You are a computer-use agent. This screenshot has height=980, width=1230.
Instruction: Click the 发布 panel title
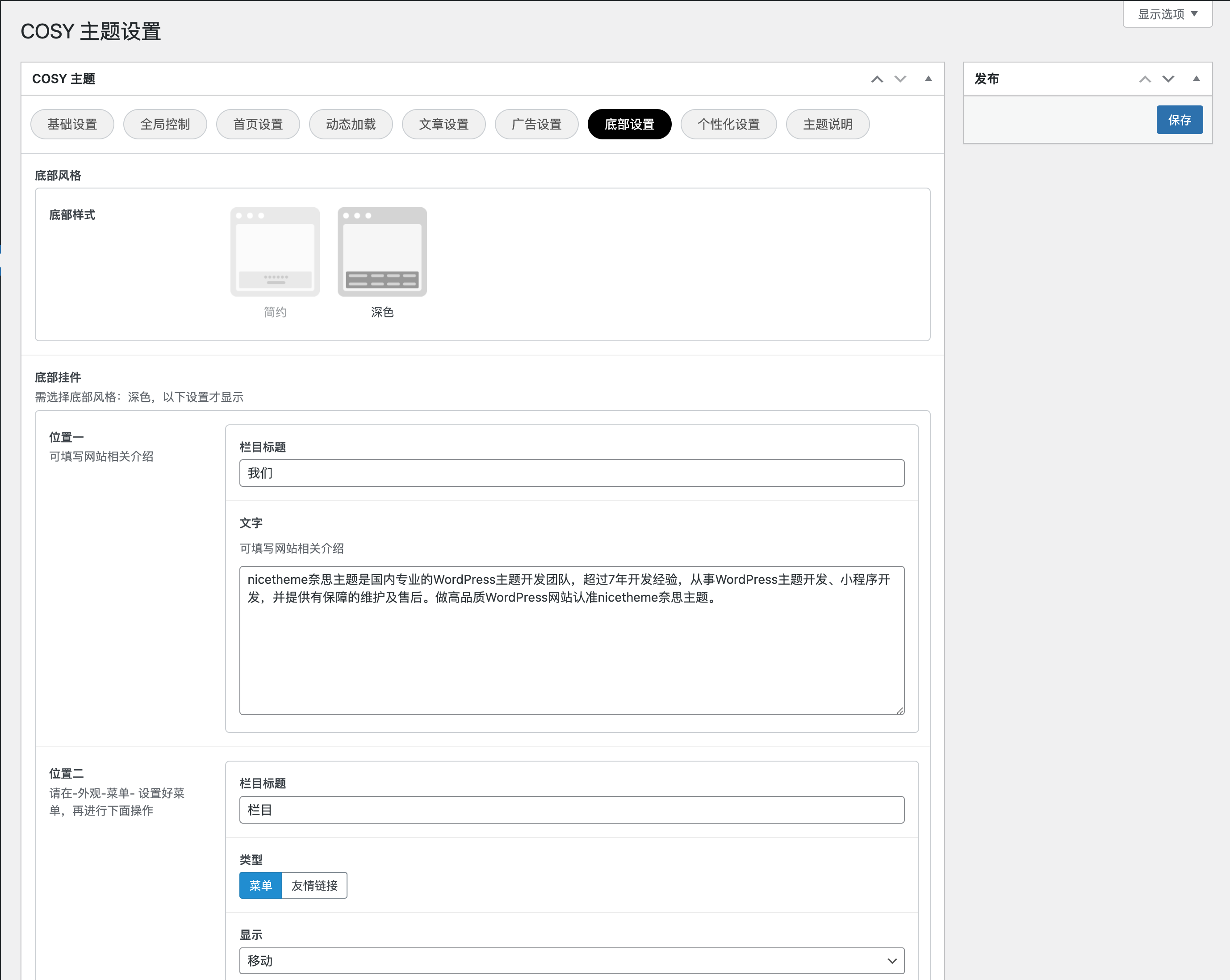coord(987,79)
